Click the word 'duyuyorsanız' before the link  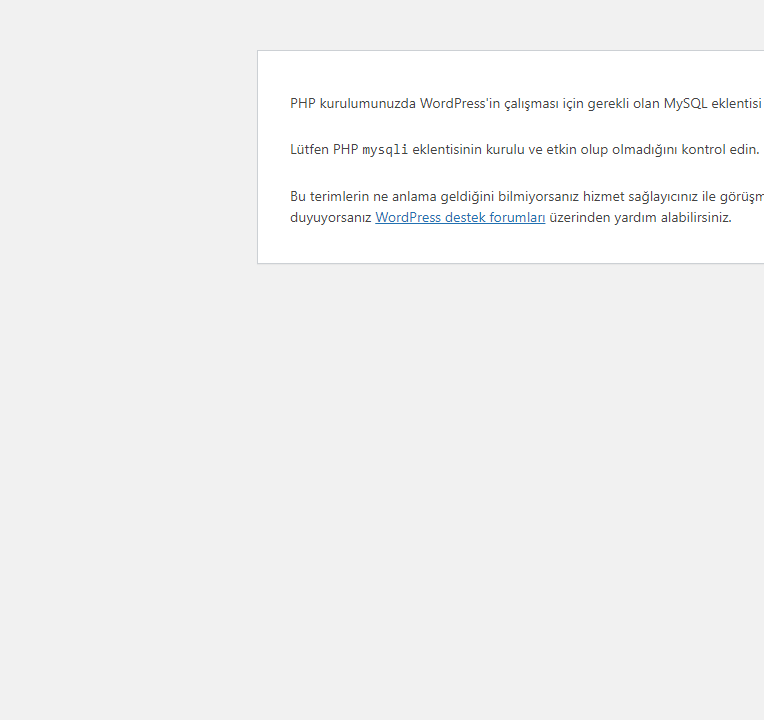pos(331,217)
